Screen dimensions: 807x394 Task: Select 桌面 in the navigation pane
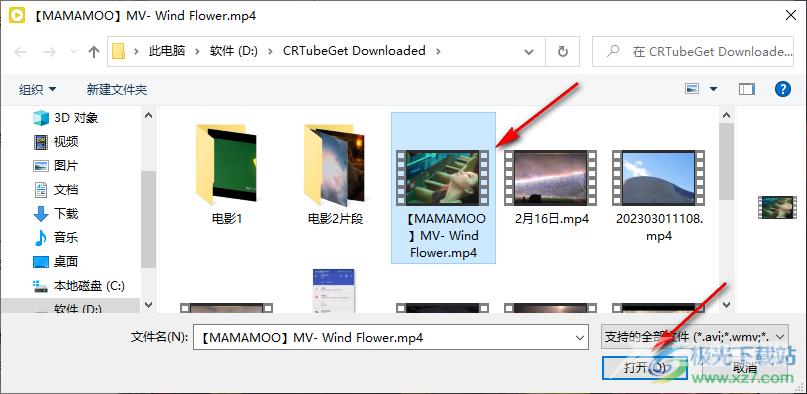click(x=56, y=261)
